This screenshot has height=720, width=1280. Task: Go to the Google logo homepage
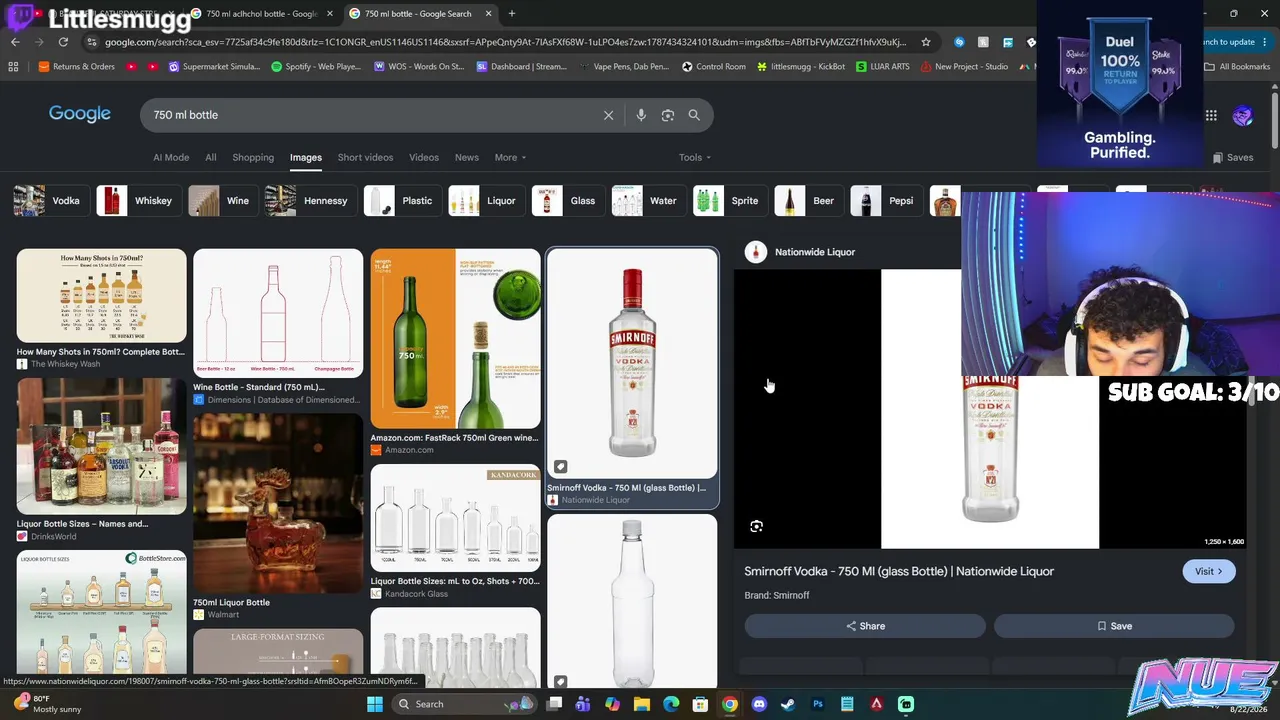point(80,114)
